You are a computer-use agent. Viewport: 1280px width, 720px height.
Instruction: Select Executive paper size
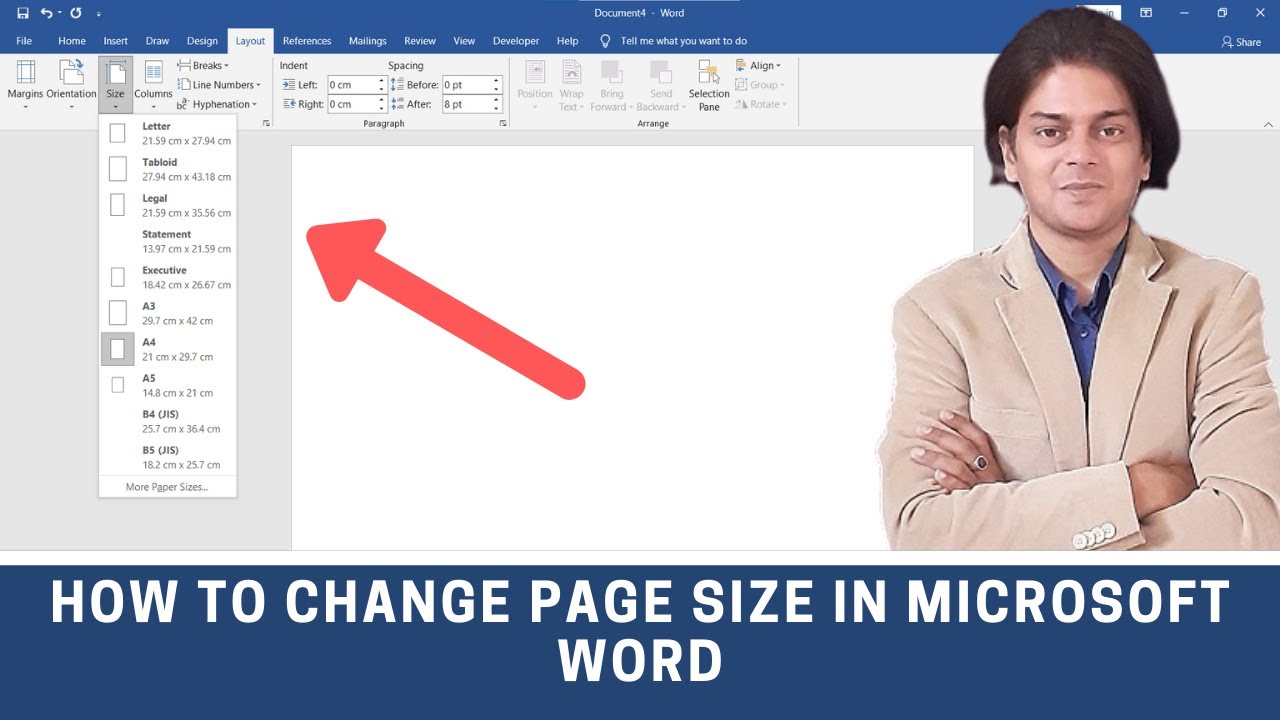tap(168, 277)
